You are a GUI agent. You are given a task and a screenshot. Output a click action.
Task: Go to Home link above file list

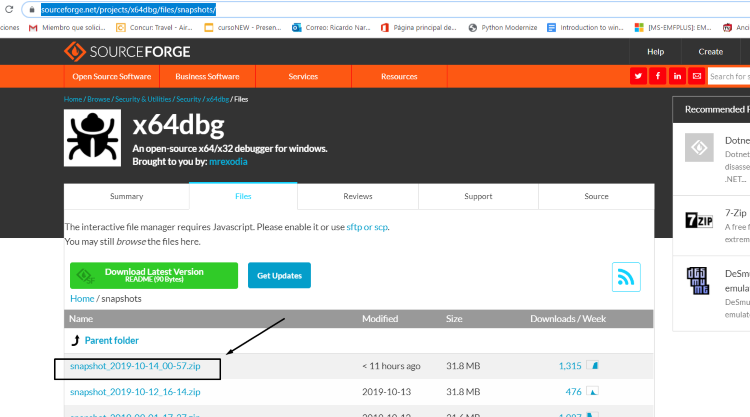click(x=82, y=299)
